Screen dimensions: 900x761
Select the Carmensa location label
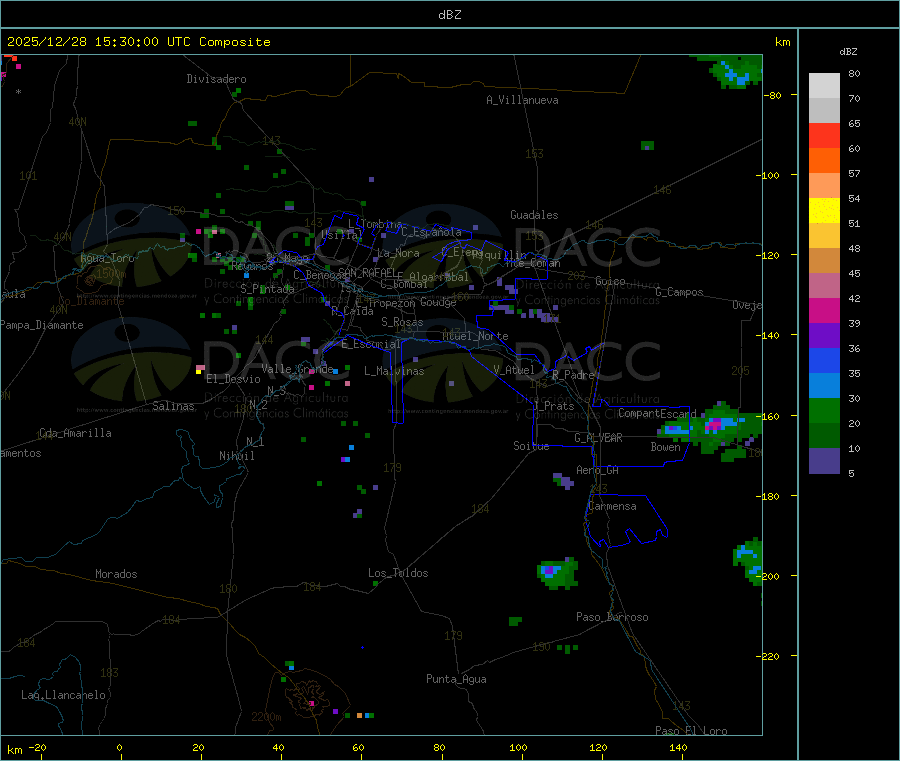click(x=612, y=506)
